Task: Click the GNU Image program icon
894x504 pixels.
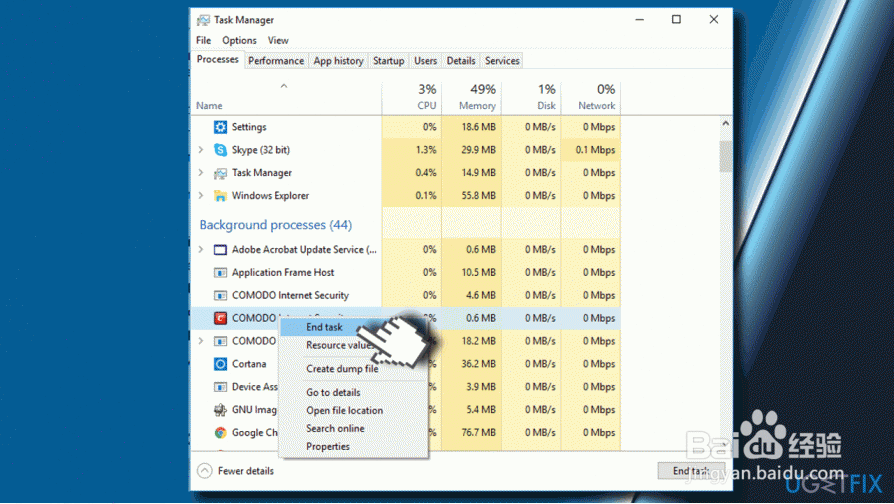Action: coord(220,409)
